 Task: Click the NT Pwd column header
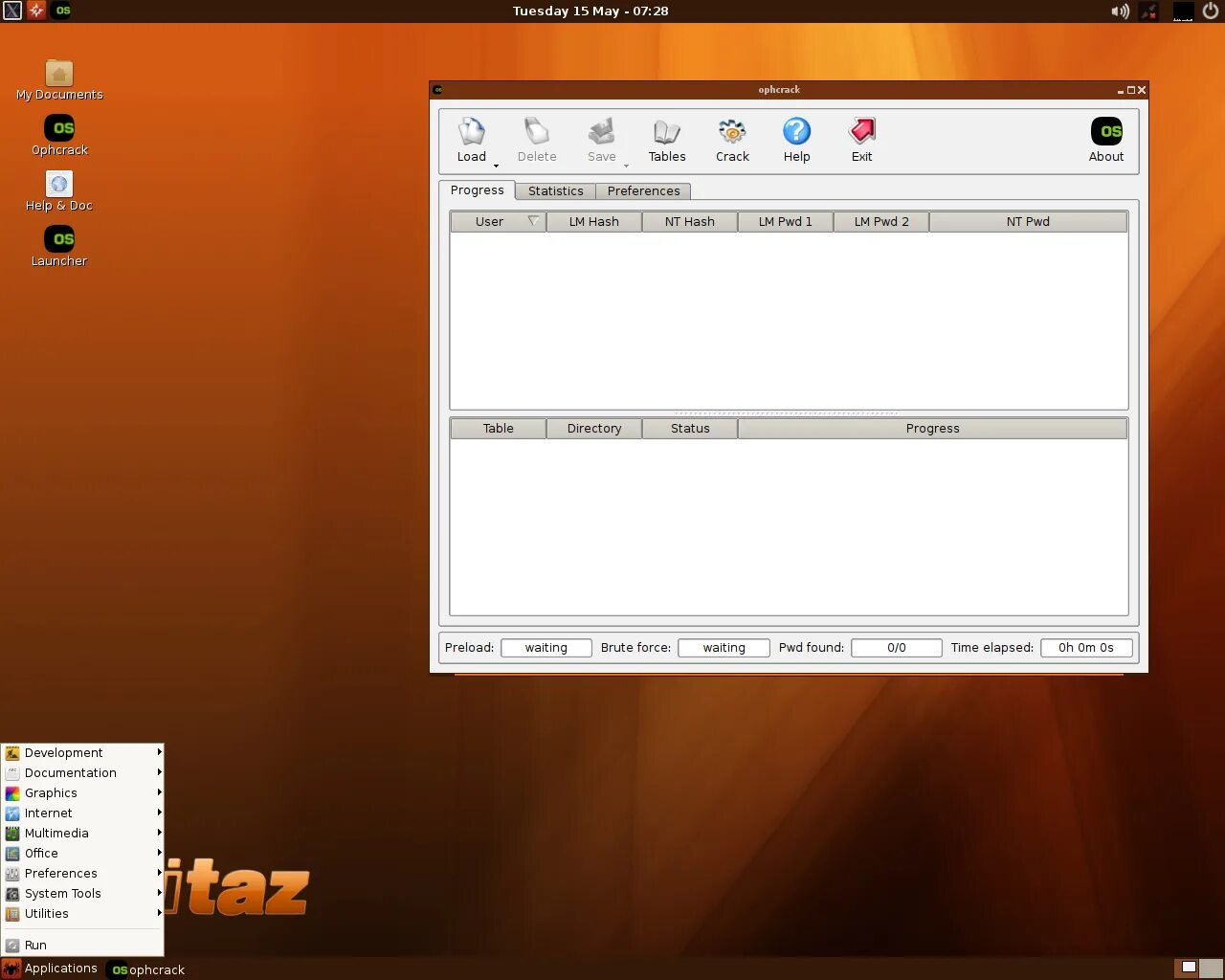click(1028, 221)
